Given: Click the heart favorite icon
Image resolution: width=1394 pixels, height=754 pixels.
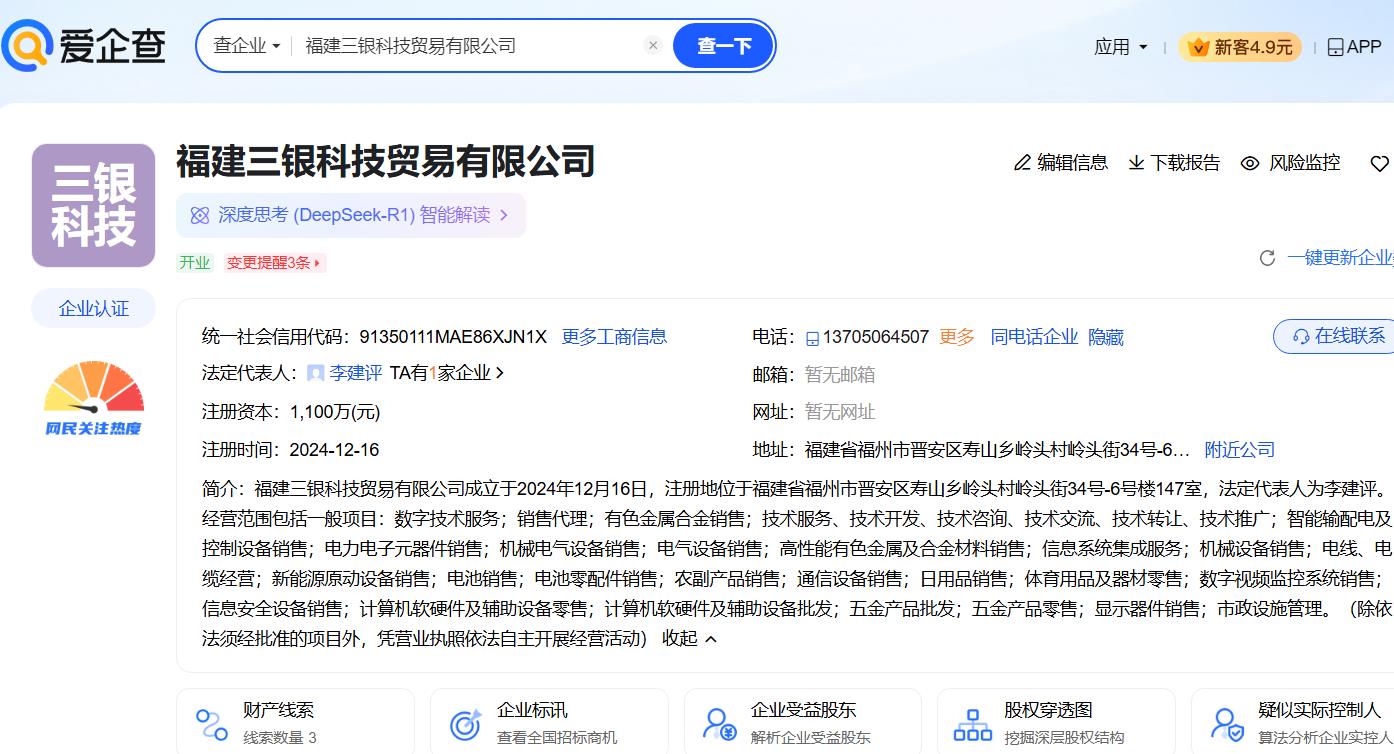Looking at the screenshot, I should (x=1379, y=163).
